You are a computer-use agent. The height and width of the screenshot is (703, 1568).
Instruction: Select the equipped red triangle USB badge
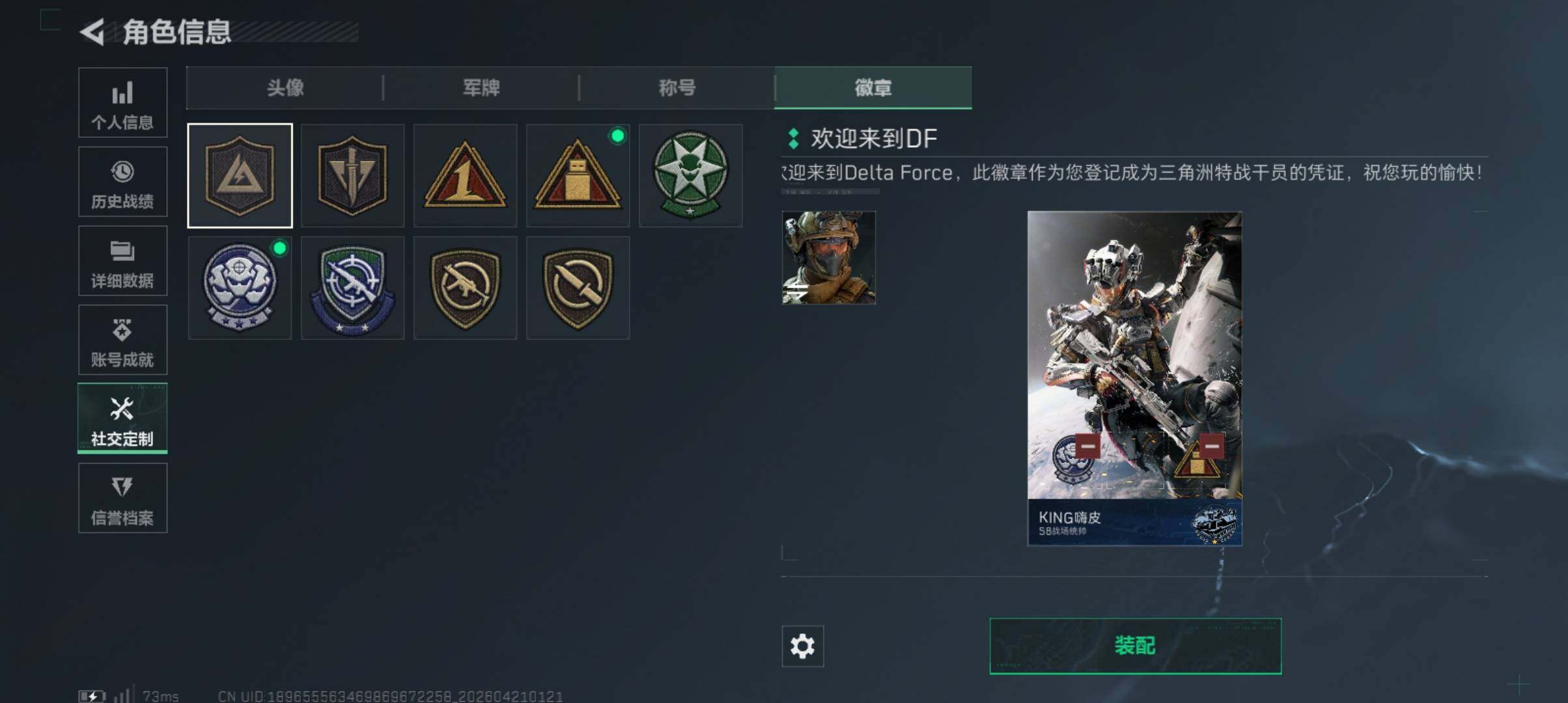[x=578, y=176]
